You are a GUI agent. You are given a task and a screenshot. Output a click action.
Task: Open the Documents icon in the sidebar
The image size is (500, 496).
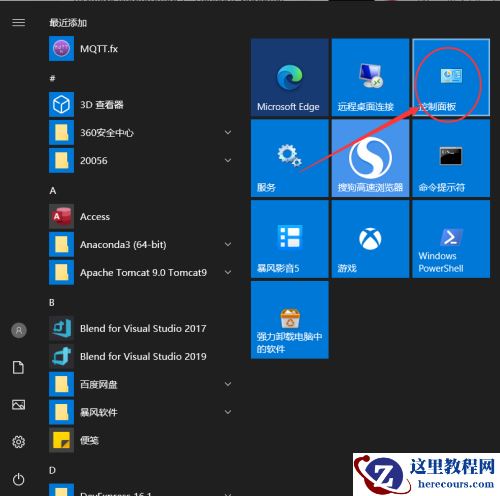click(18, 367)
